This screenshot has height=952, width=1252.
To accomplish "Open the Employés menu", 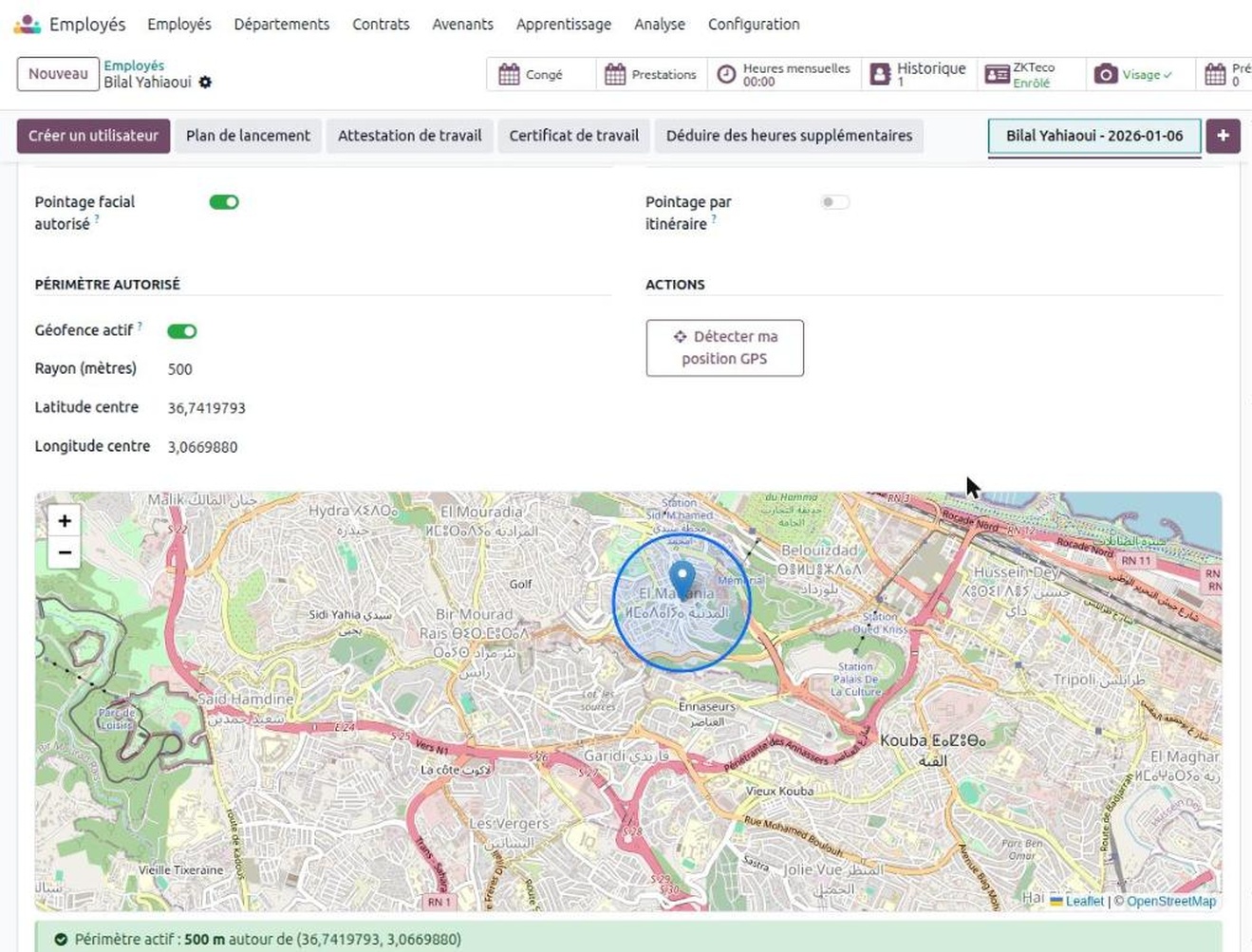I will tap(179, 24).
